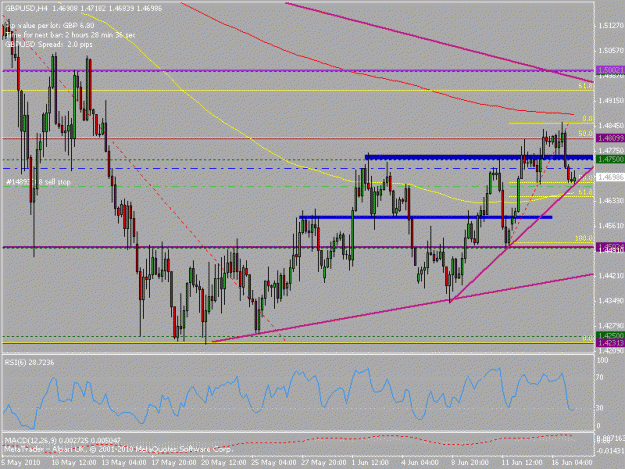
Task: Click the 1.46330 price scale value
Action: [611, 200]
